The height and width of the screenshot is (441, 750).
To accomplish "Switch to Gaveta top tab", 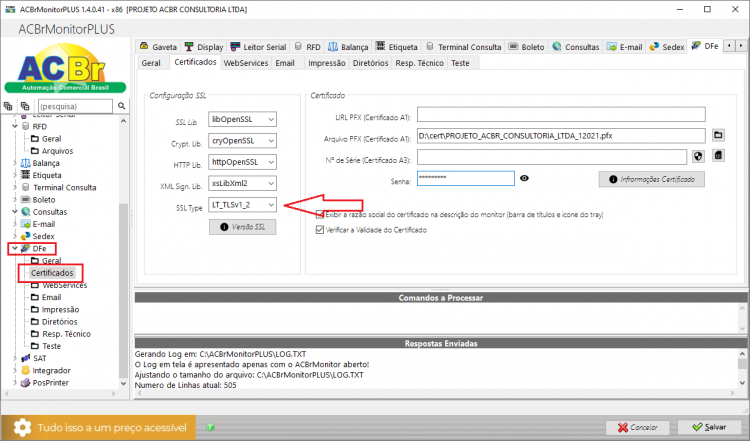I will tap(158, 47).
